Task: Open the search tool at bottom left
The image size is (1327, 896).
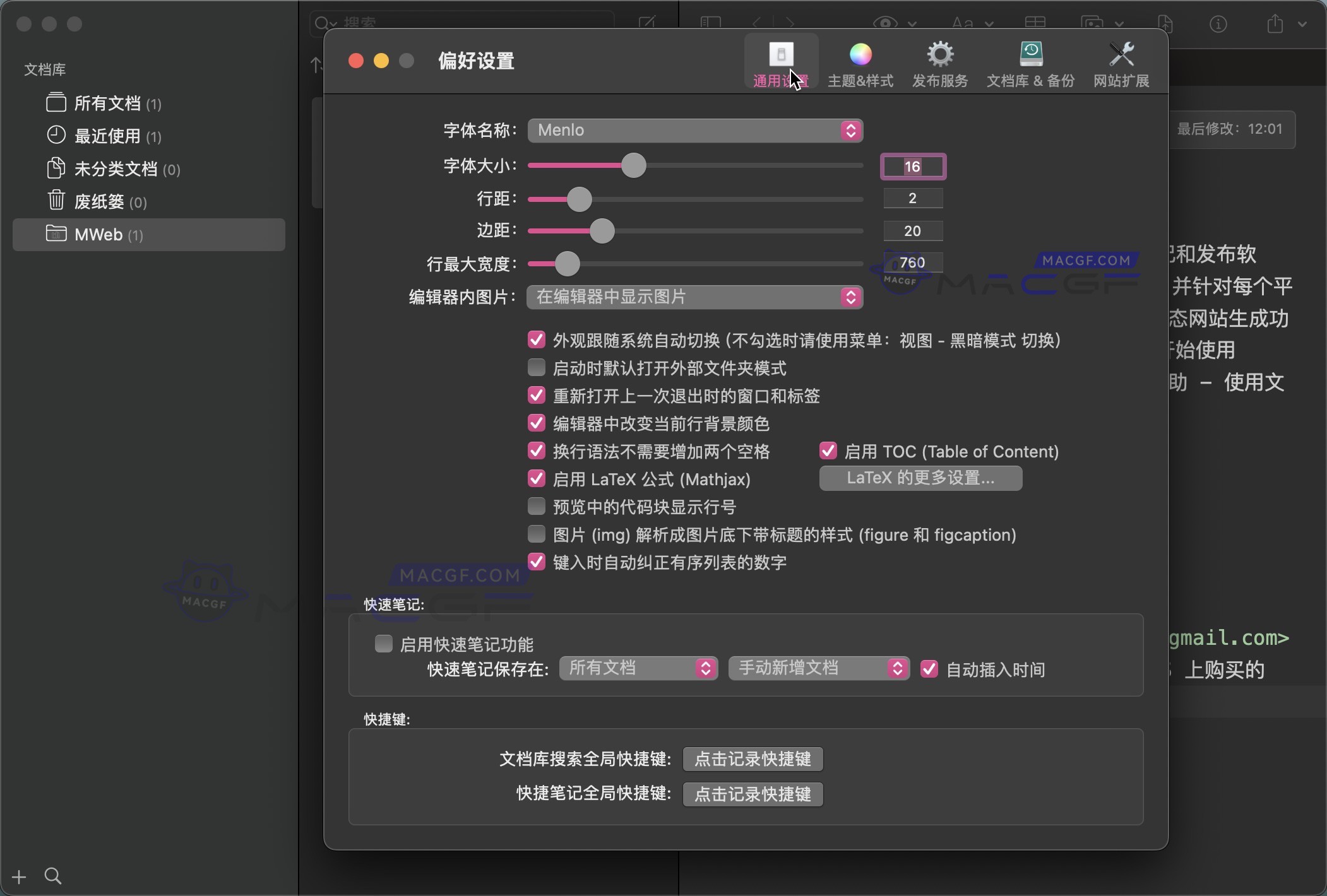Action: (x=53, y=875)
